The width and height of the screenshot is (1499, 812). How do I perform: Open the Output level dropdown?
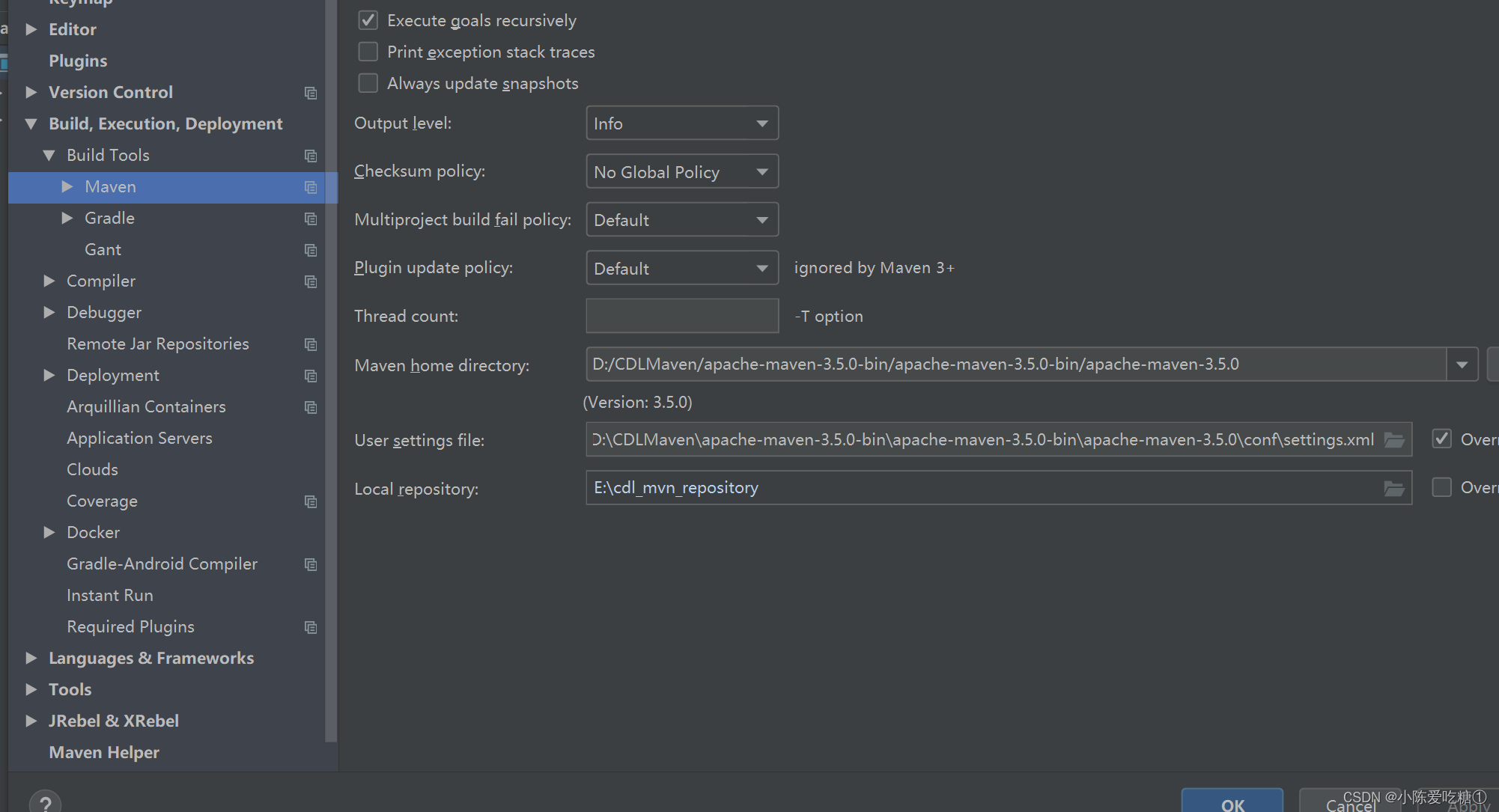(x=681, y=123)
